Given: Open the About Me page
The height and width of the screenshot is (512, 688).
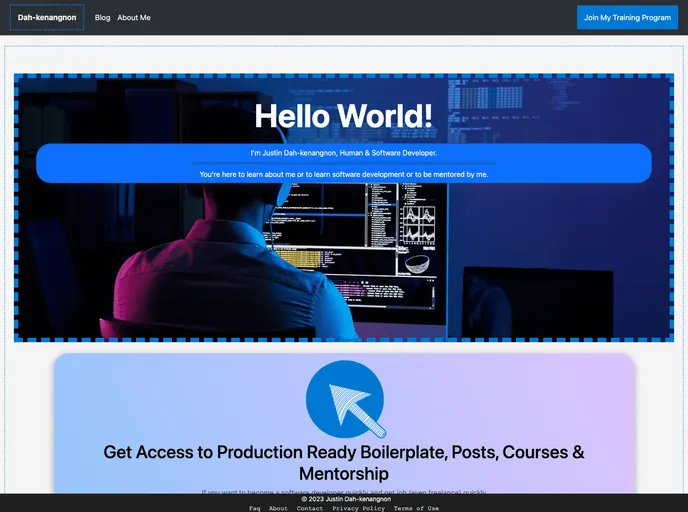Looking at the screenshot, I should click(x=134, y=18).
